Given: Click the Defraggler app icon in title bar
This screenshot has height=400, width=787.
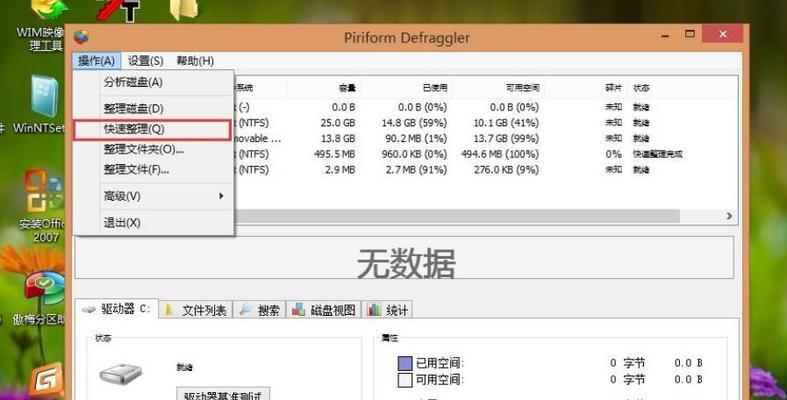Looking at the screenshot, I should [81, 36].
